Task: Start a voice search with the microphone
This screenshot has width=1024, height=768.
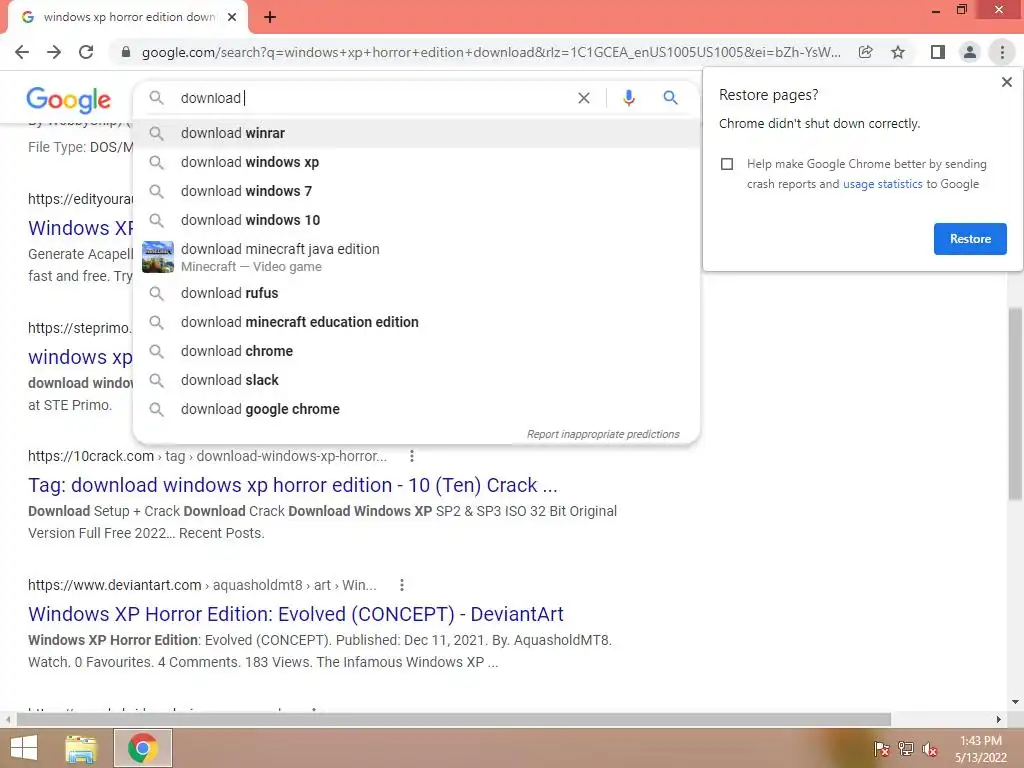Action: coord(628,98)
